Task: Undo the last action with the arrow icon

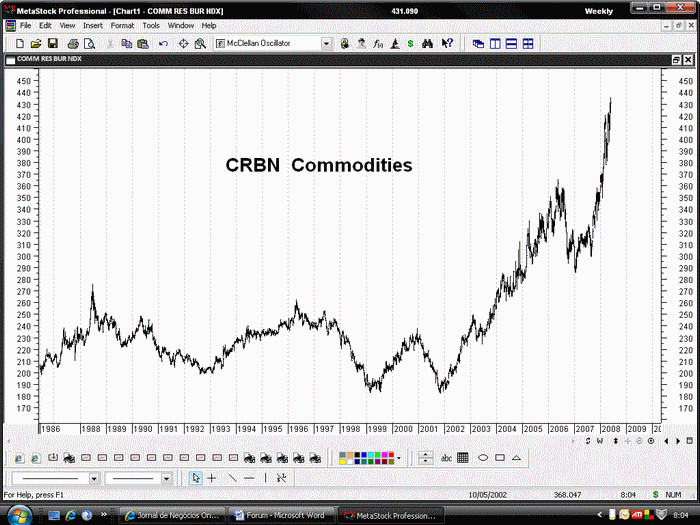Action: 163,44
